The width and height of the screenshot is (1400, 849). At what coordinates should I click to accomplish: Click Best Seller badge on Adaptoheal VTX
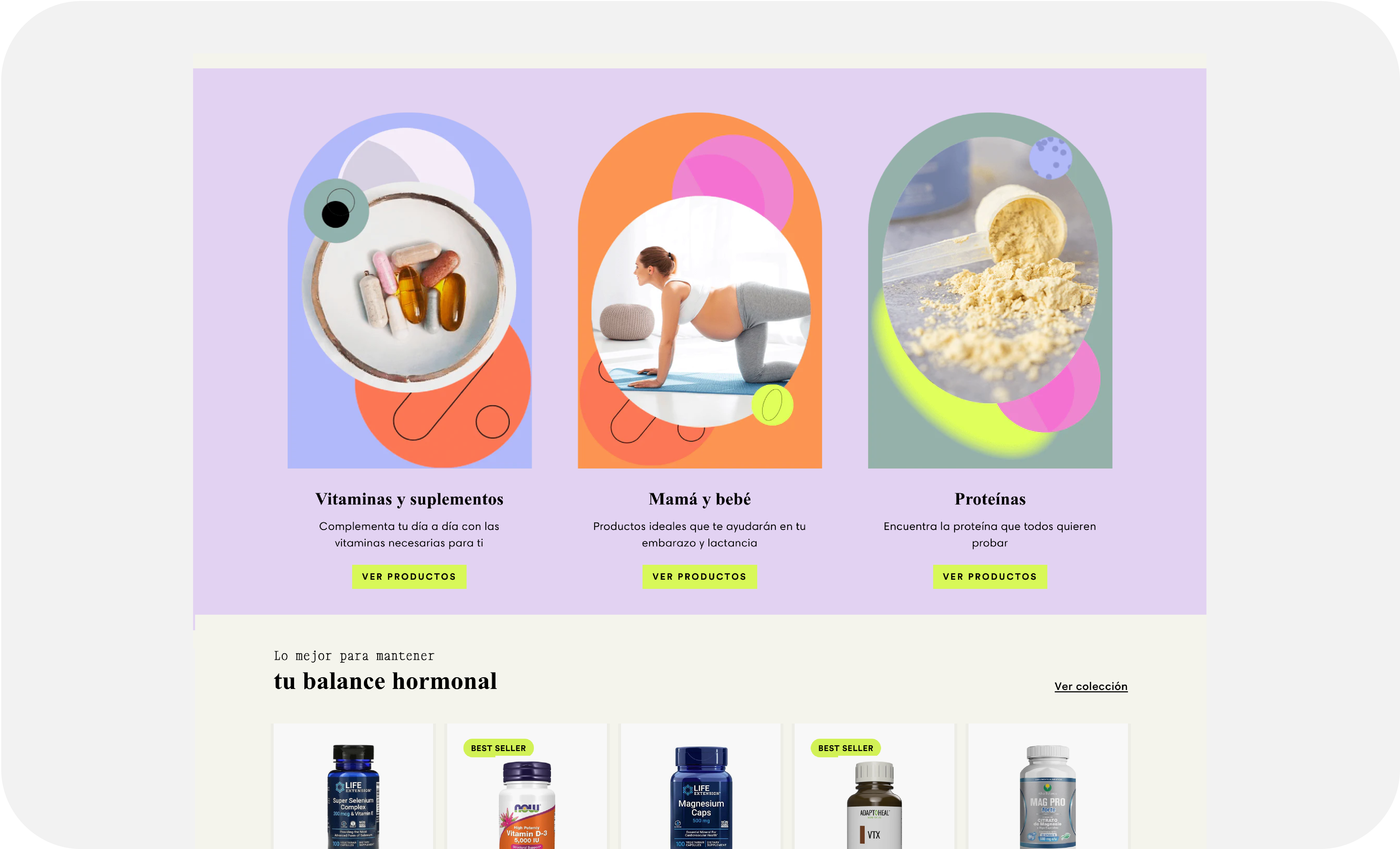click(845, 748)
